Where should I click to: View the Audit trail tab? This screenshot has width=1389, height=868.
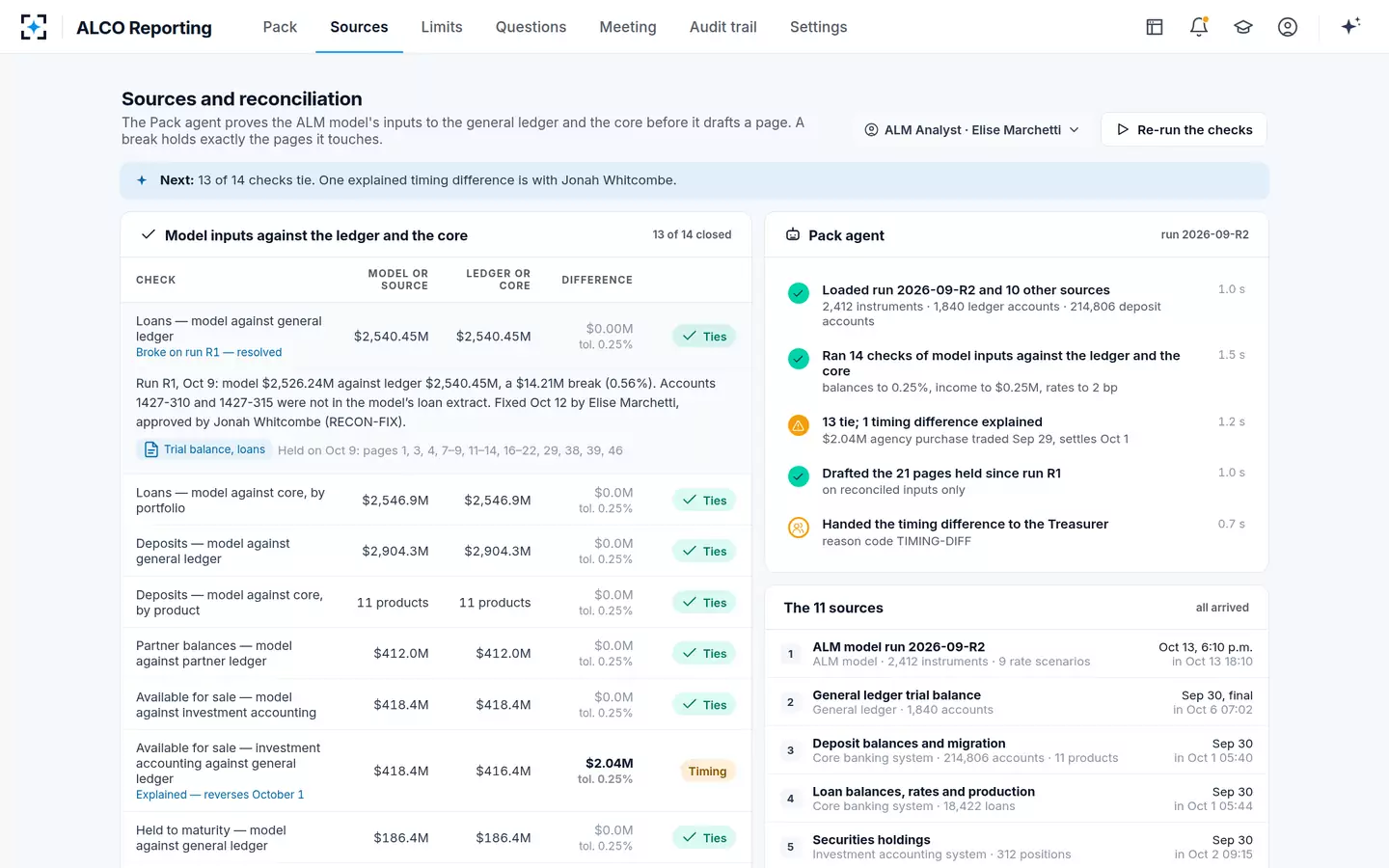click(x=723, y=27)
